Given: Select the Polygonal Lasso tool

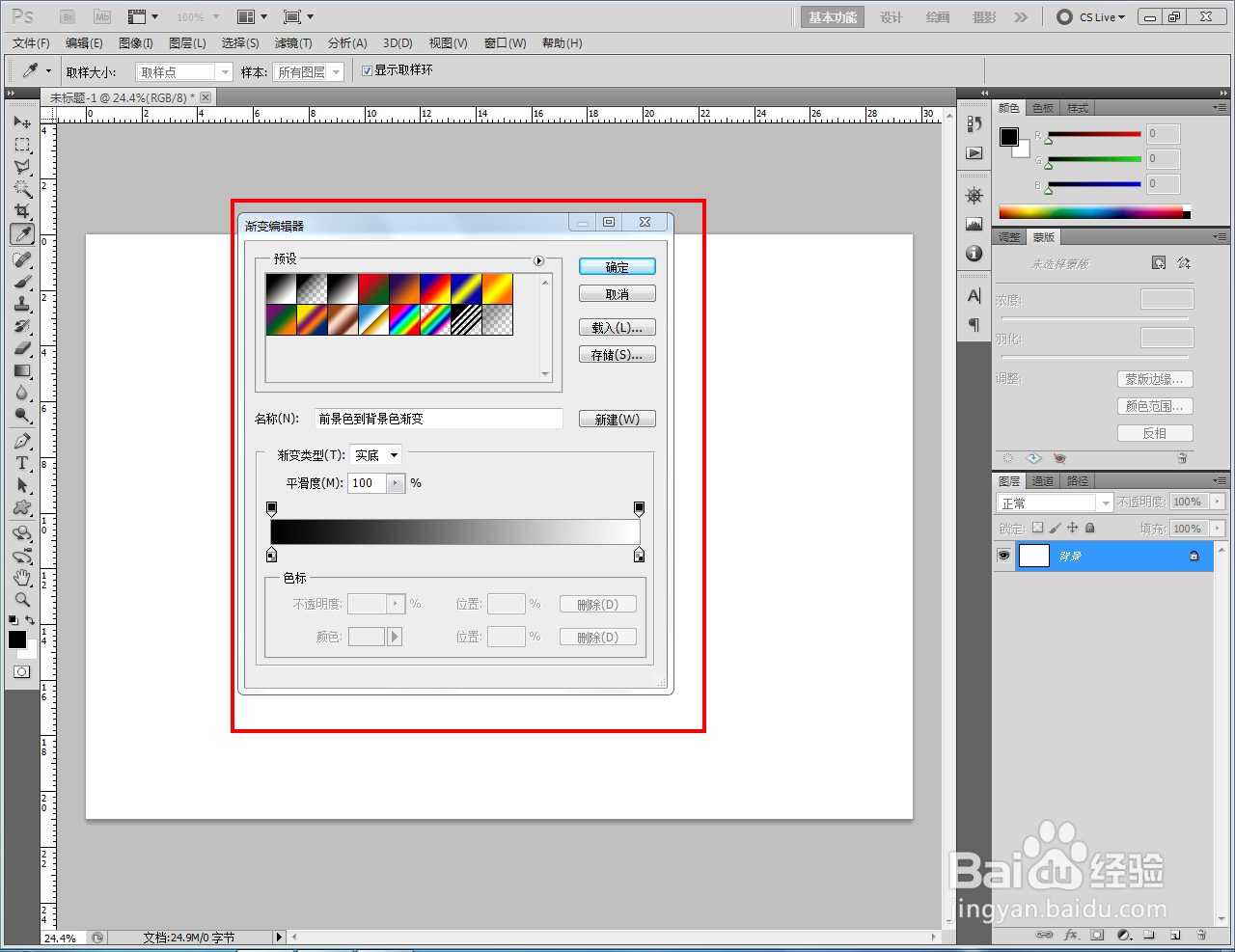Looking at the screenshot, I should (22, 167).
